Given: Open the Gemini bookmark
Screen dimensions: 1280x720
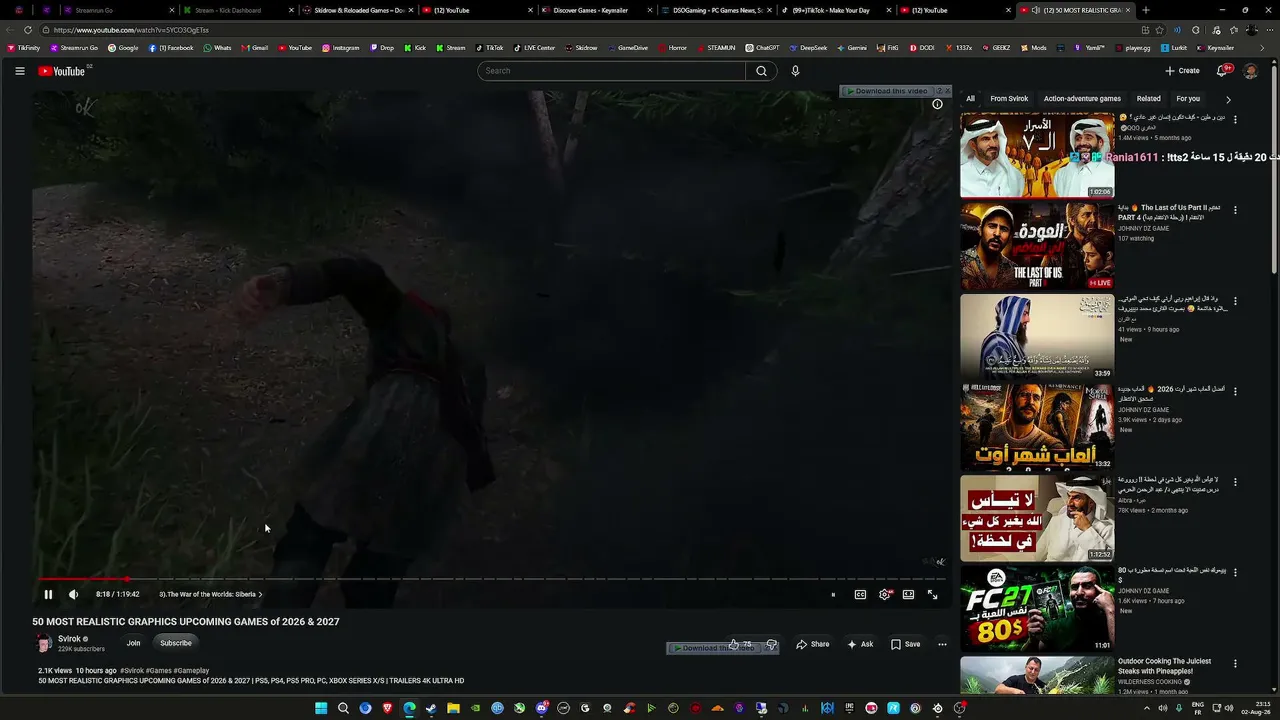Looking at the screenshot, I should [852, 48].
